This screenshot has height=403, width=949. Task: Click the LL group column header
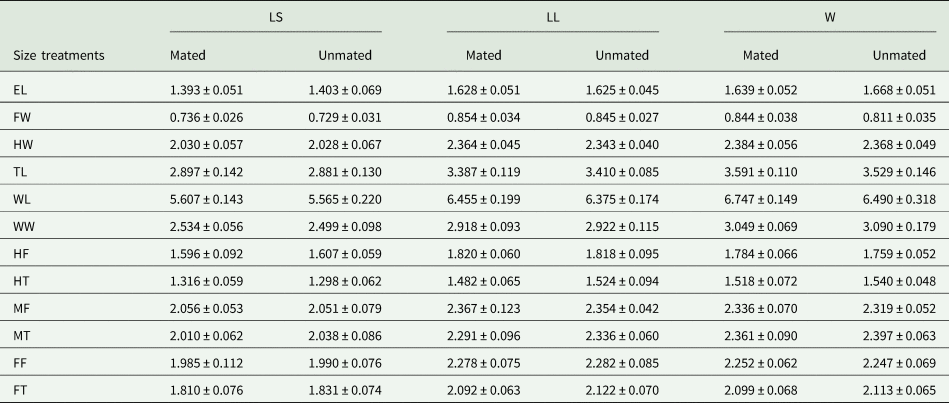coord(552,18)
